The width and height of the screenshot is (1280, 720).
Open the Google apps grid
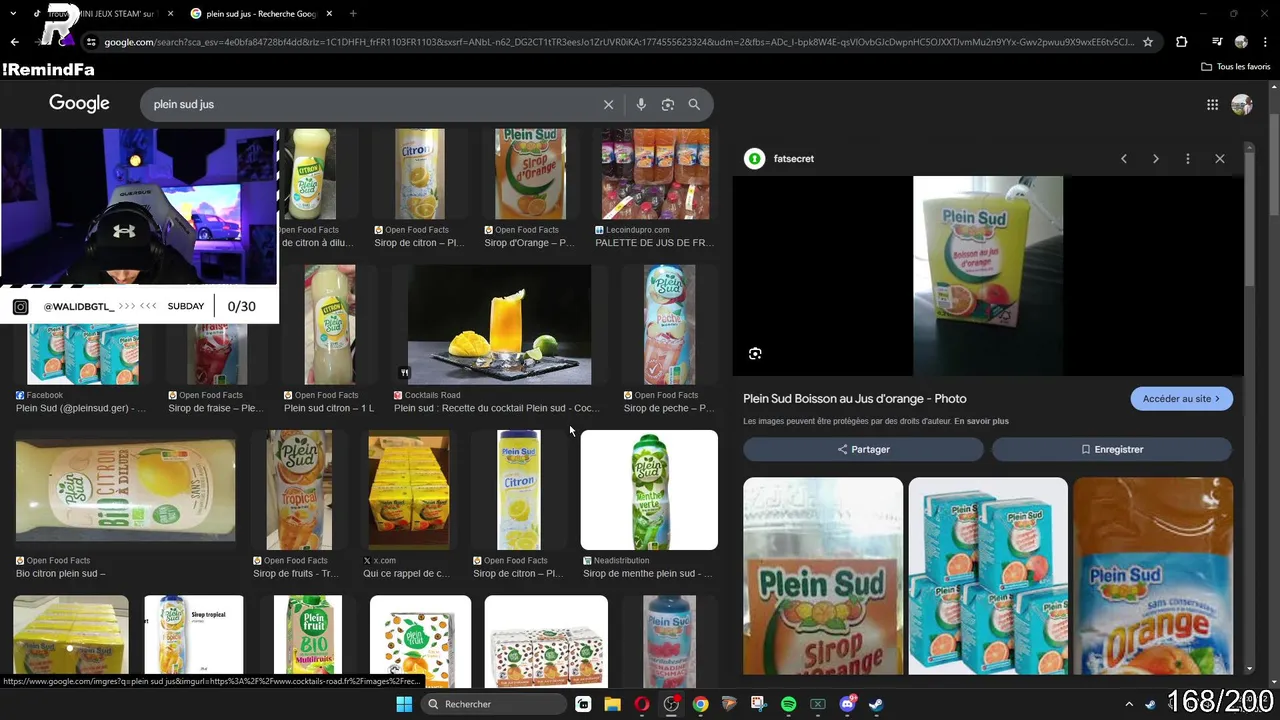(1212, 104)
